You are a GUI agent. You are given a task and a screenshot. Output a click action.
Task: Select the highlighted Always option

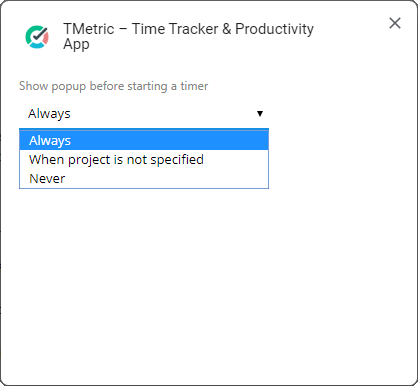coord(144,140)
